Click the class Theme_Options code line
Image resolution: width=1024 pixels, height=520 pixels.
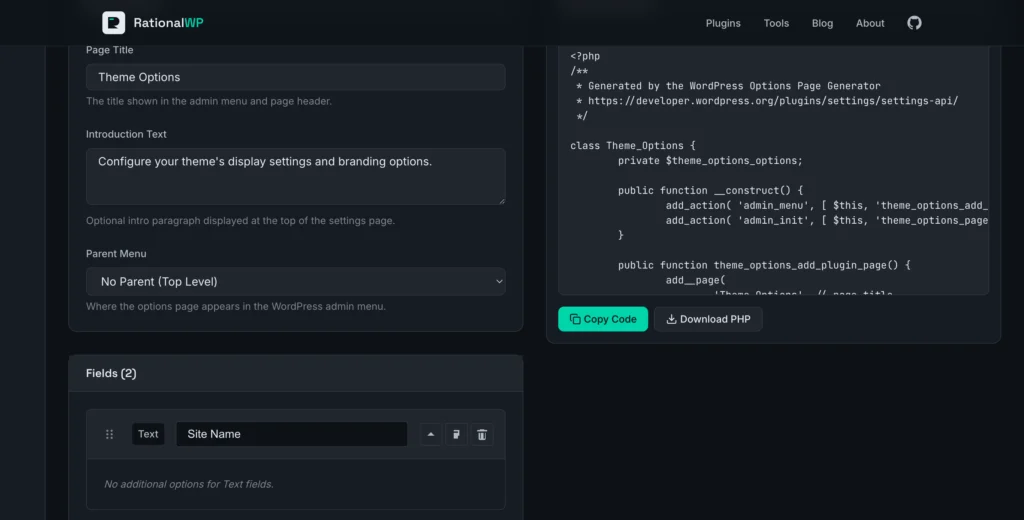click(x=633, y=146)
